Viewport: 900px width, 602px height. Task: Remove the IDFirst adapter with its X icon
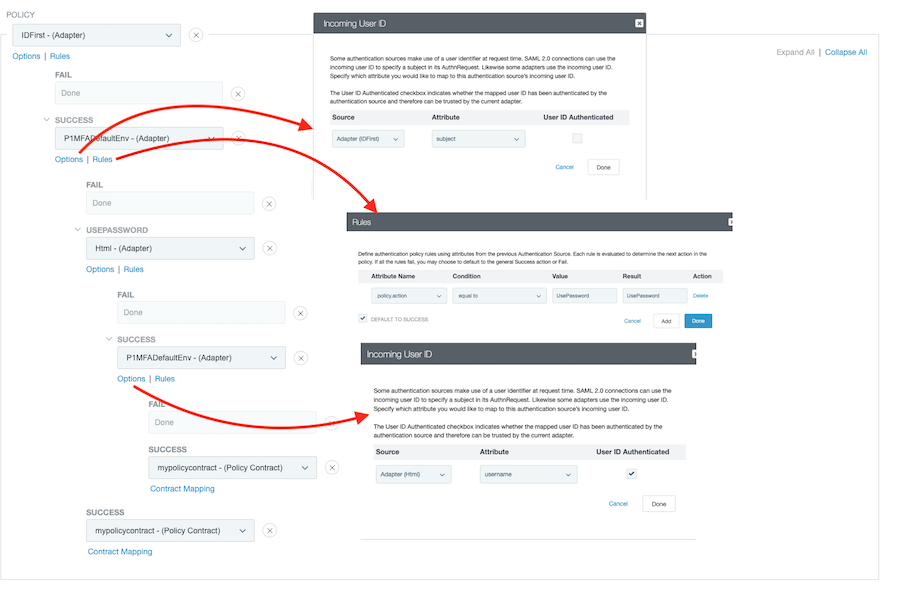[x=196, y=35]
